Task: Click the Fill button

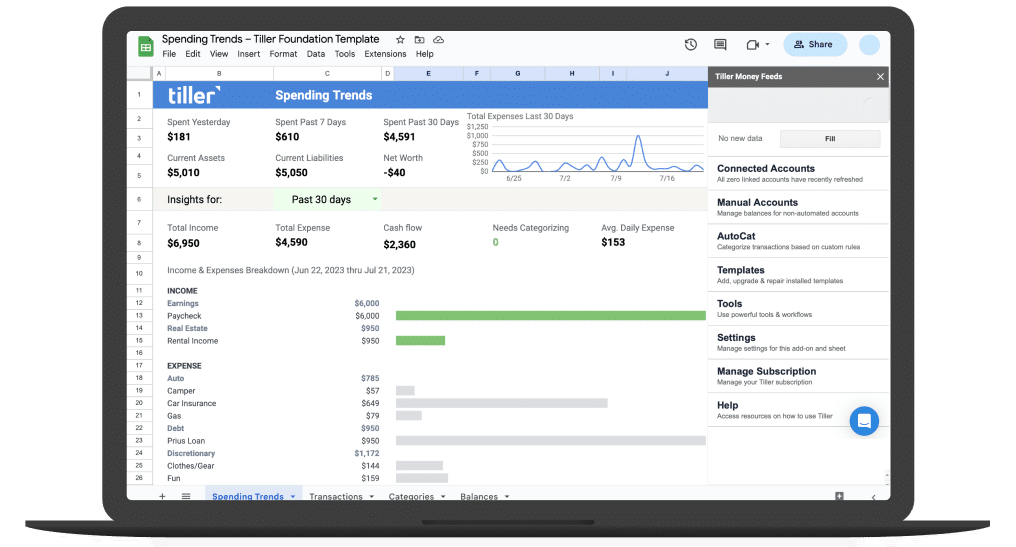Action: click(x=830, y=139)
